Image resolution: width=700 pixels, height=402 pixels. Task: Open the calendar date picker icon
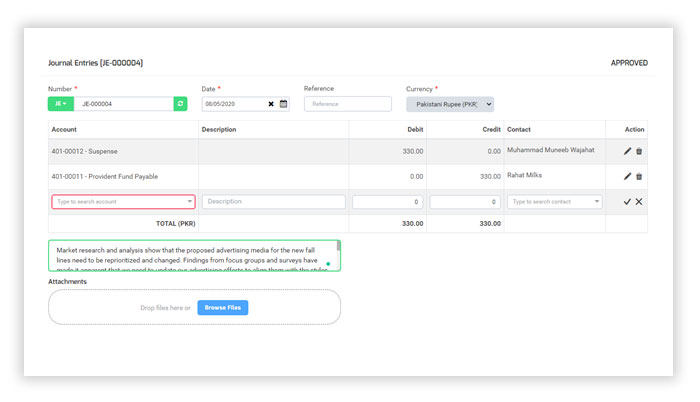click(283, 103)
